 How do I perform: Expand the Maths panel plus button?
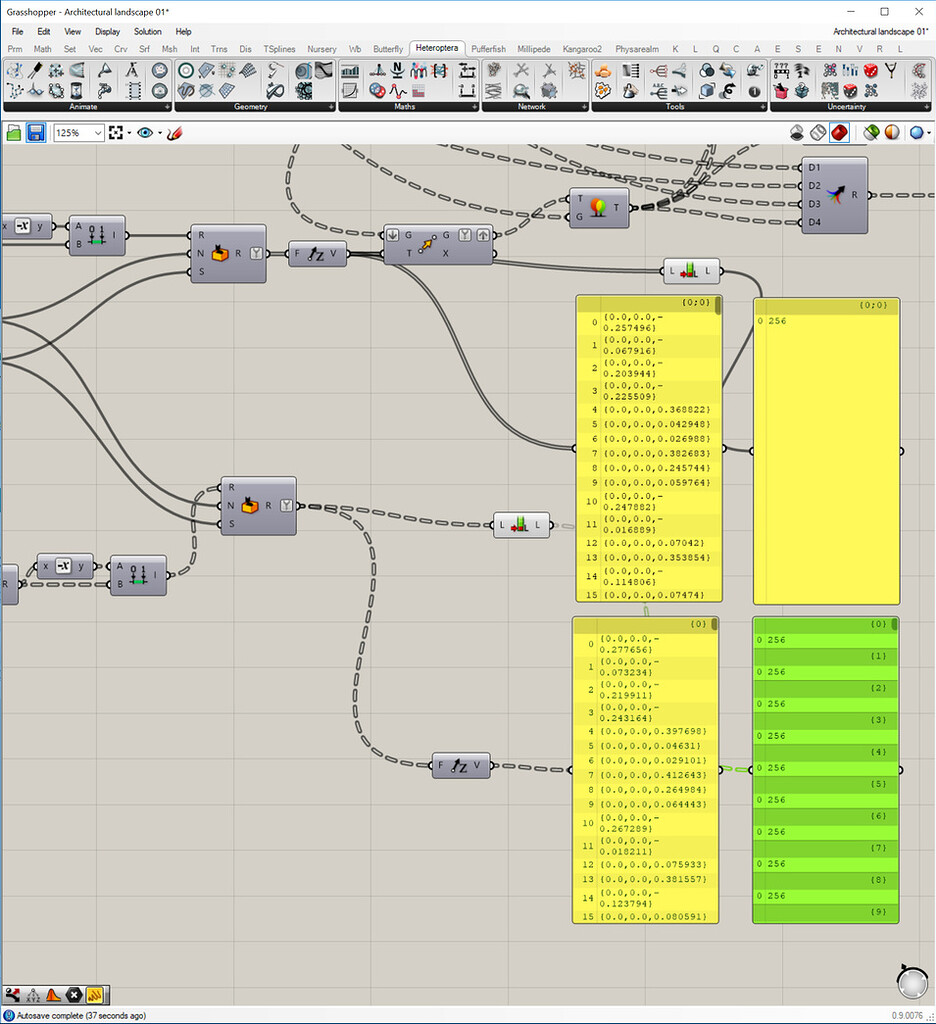(473, 107)
